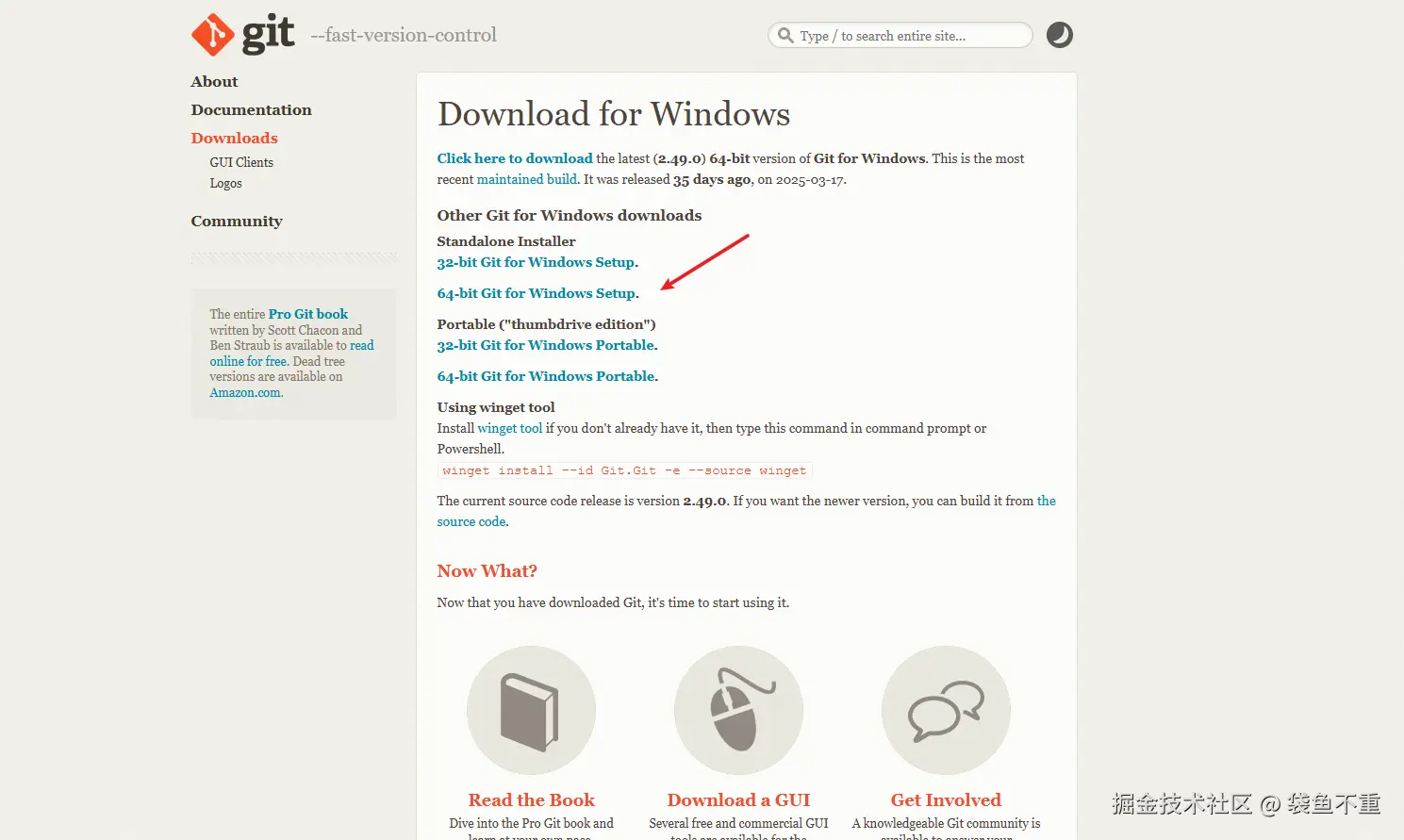Click the winget install command text

(x=624, y=470)
